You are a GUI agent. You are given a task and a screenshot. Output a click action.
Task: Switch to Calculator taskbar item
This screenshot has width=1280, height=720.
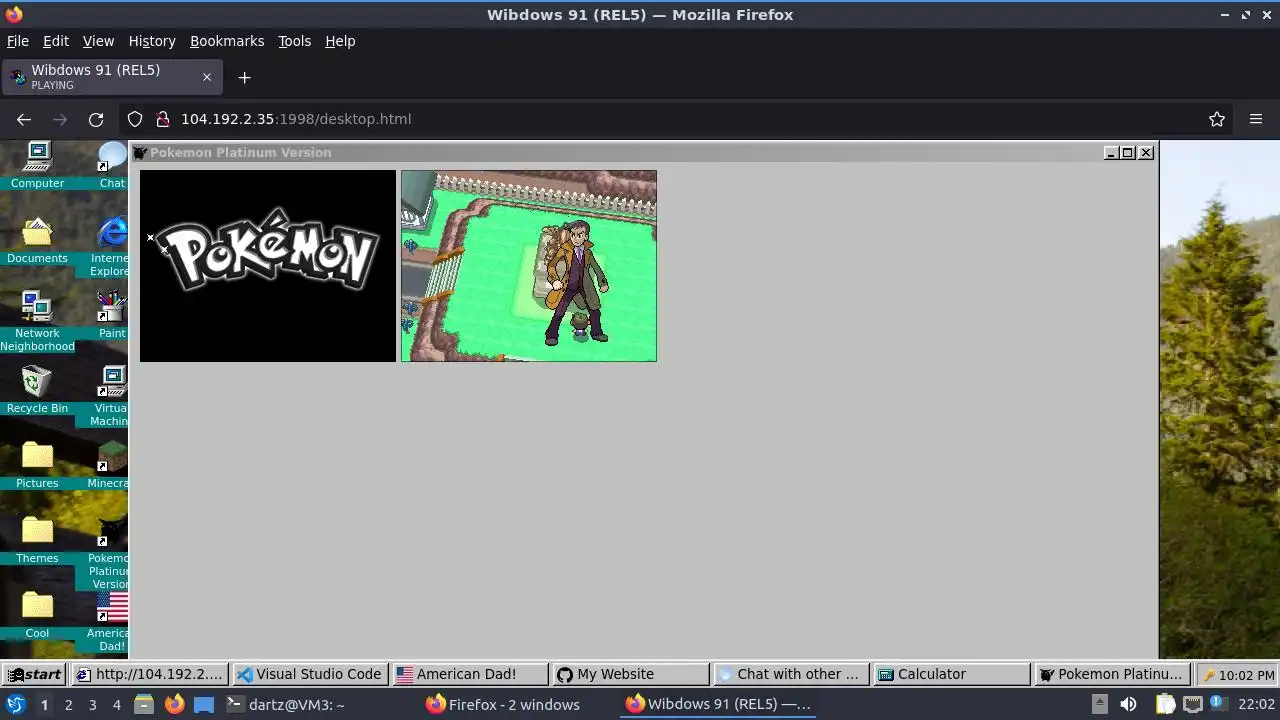click(951, 674)
